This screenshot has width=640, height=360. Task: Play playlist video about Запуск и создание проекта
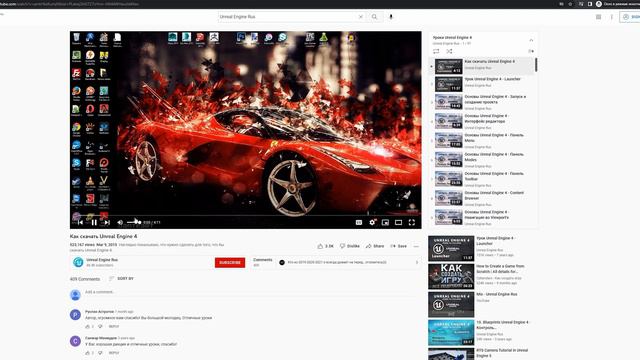pyautogui.click(x=482, y=102)
